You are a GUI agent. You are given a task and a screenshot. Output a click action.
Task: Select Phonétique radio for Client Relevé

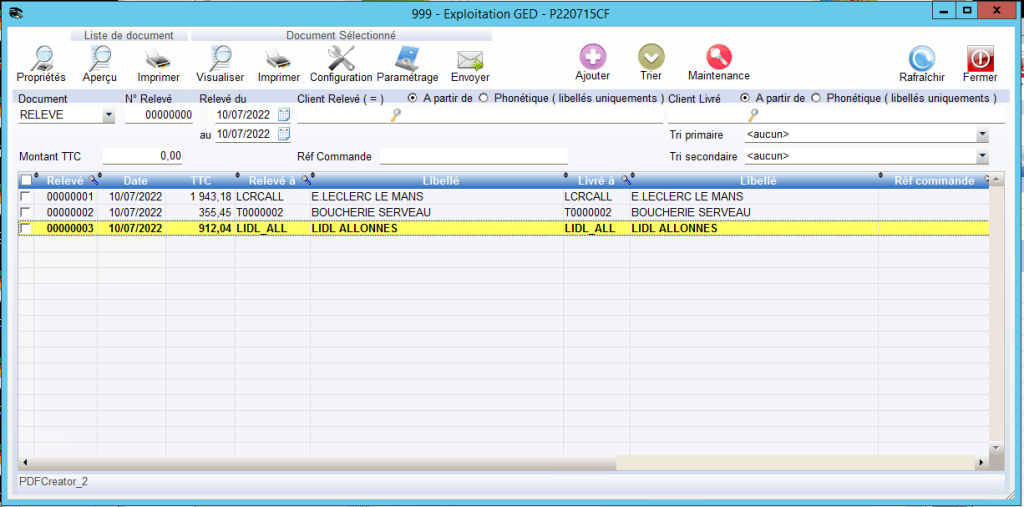[x=484, y=98]
